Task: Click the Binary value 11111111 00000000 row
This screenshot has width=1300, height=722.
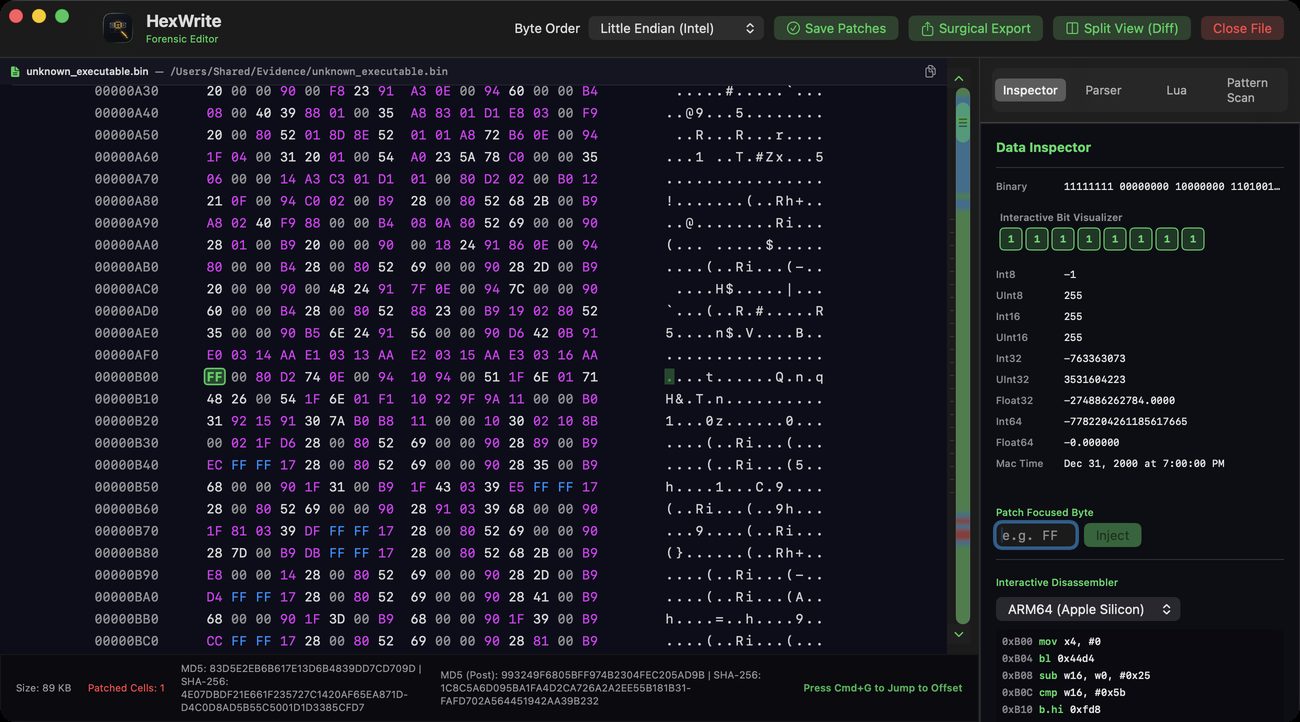Action: [1171, 187]
